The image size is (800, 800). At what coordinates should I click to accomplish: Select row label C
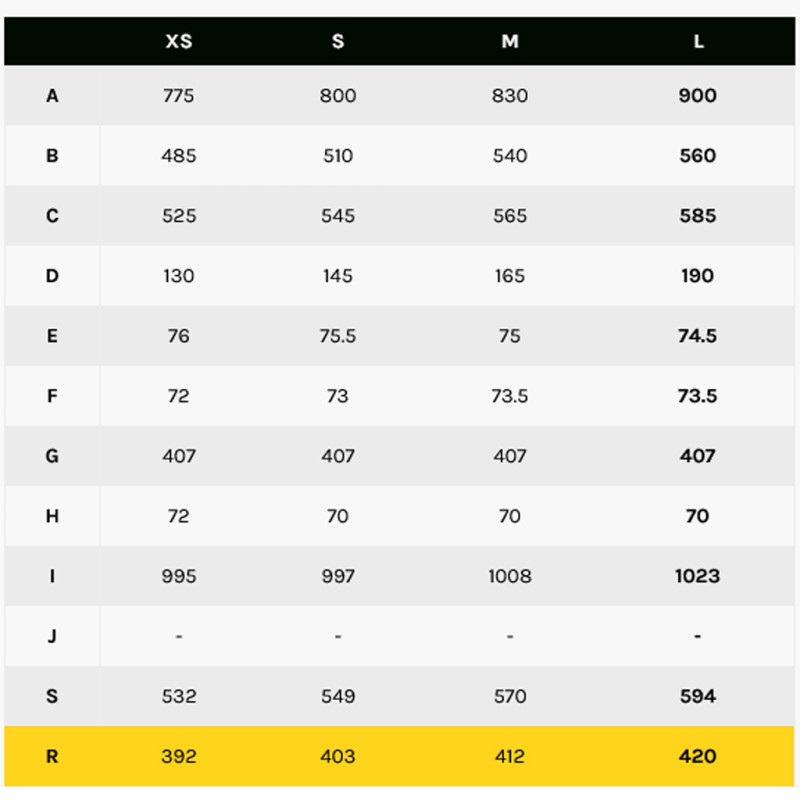(52, 216)
